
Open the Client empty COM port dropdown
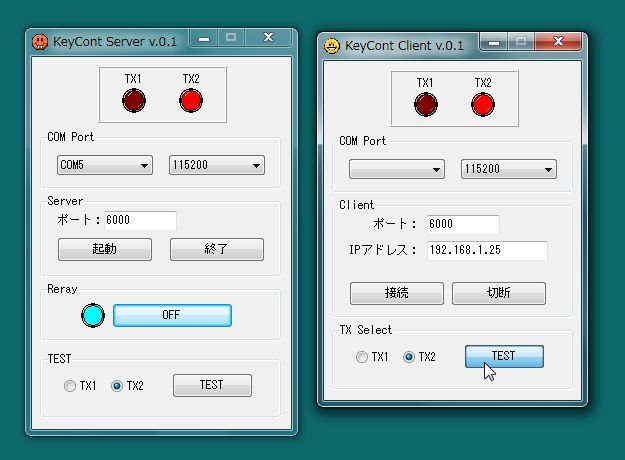pos(397,169)
